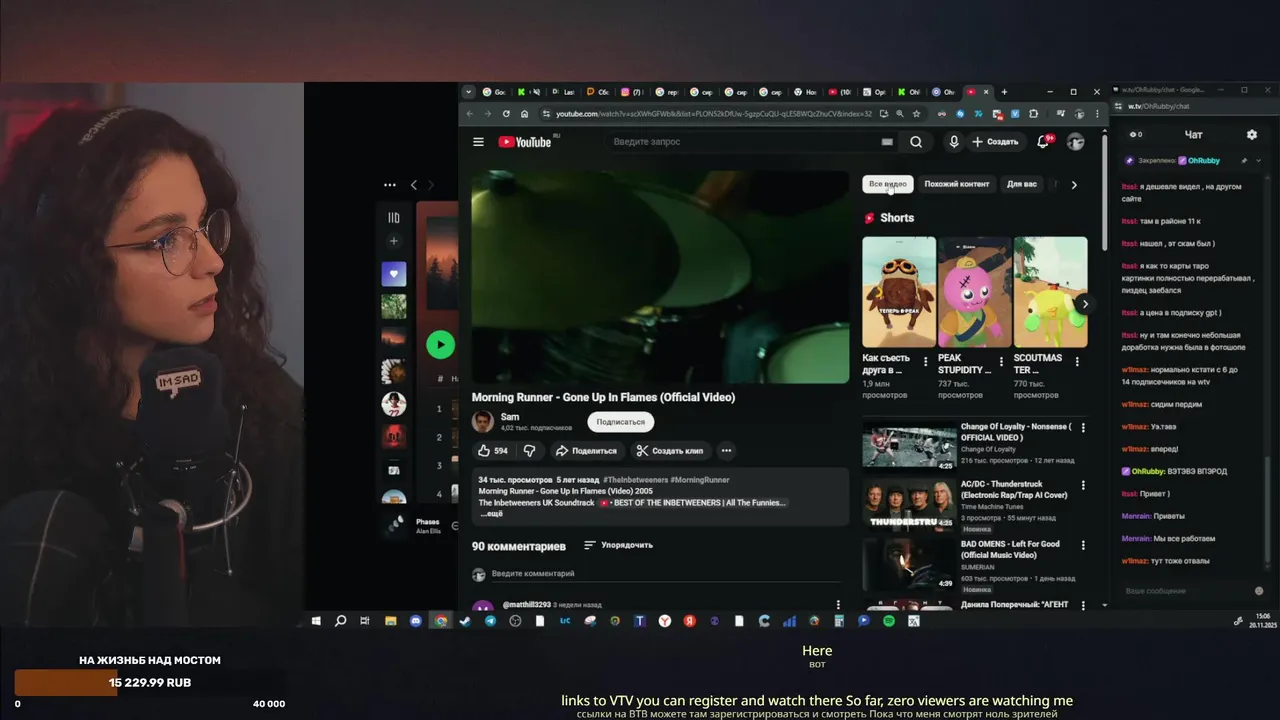Open AC/DC - Thunderstruck recommended video
1280x720 pixels.
click(909, 503)
